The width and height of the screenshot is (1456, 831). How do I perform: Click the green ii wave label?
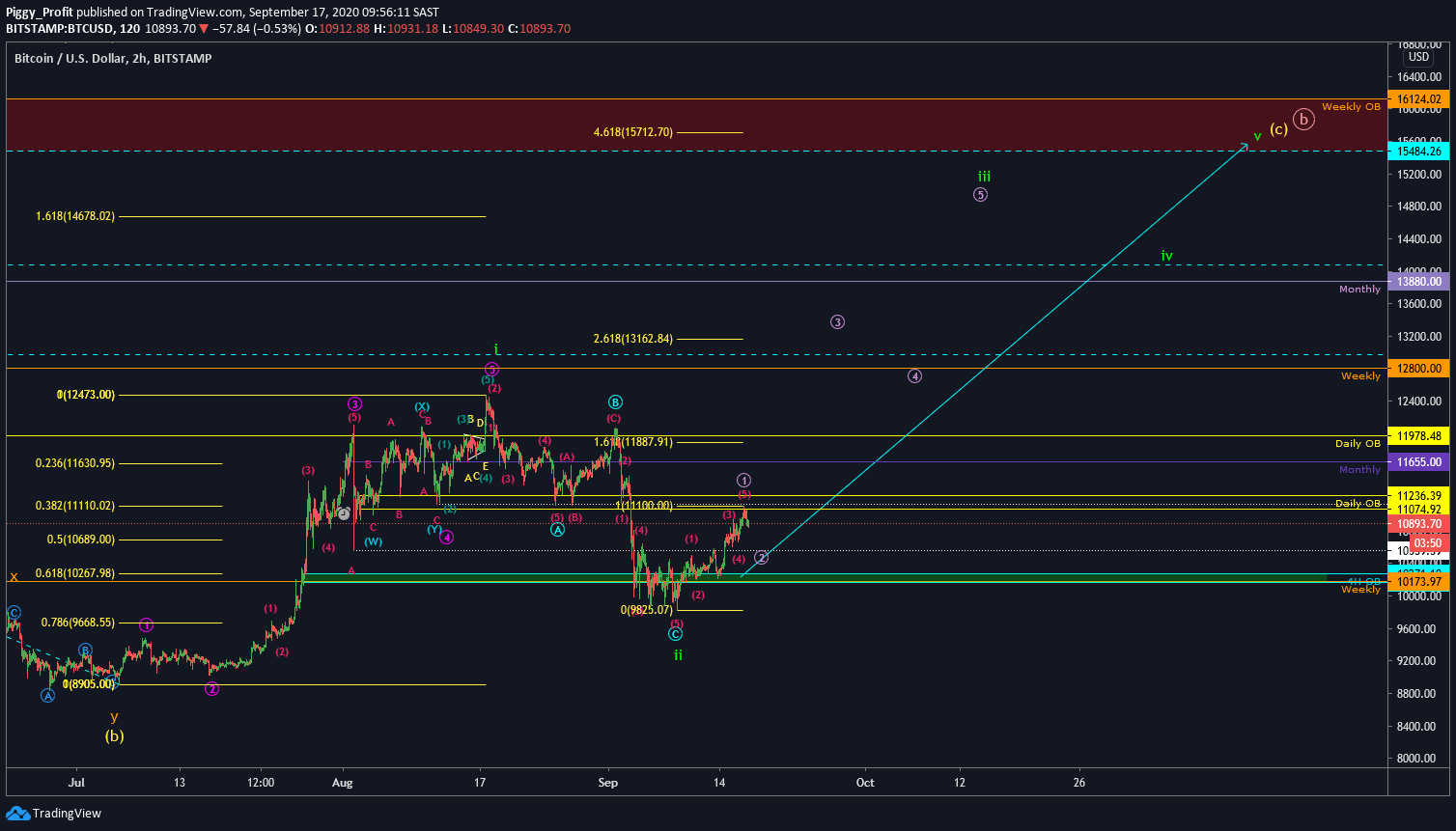pyautogui.click(x=678, y=654)
